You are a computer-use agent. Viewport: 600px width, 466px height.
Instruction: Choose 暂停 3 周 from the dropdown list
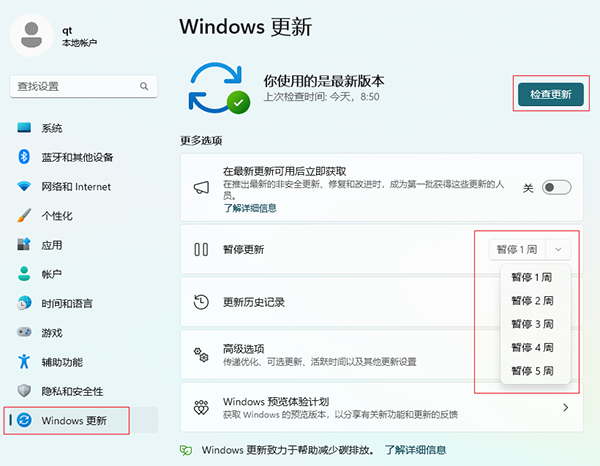coord(535,324)
